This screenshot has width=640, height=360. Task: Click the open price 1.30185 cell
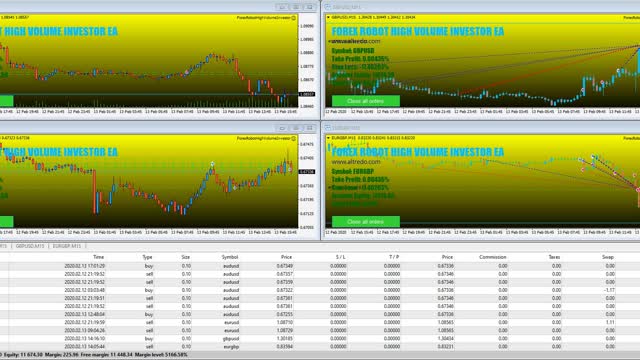pos(285,338)
